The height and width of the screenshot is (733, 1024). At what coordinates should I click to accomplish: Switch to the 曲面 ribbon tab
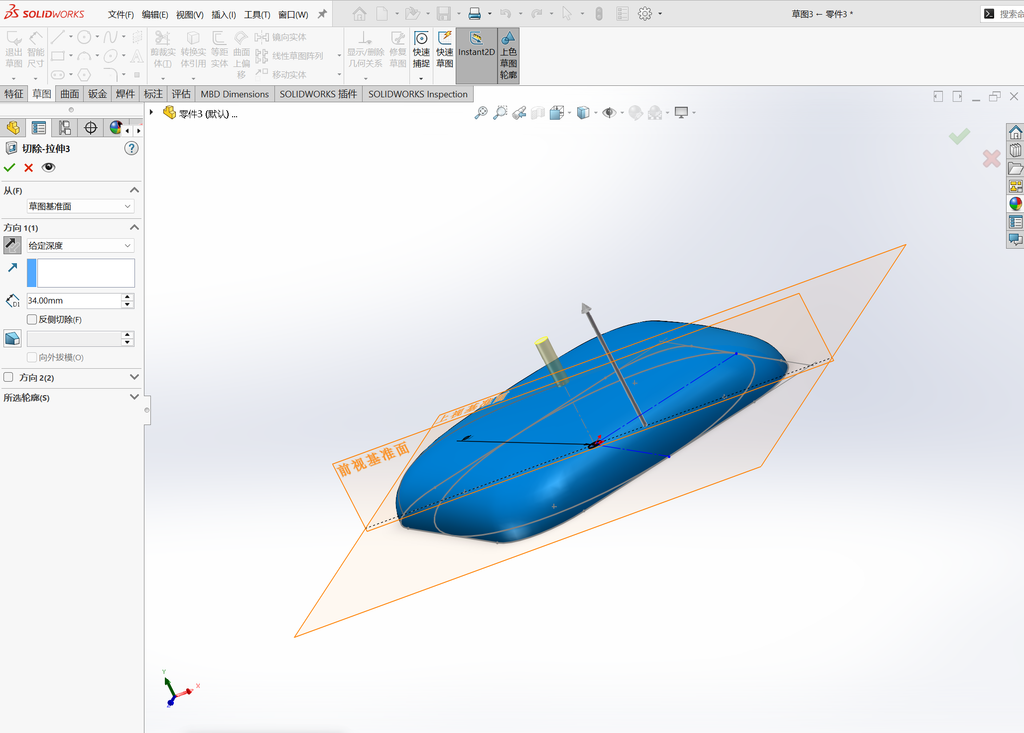70,94
